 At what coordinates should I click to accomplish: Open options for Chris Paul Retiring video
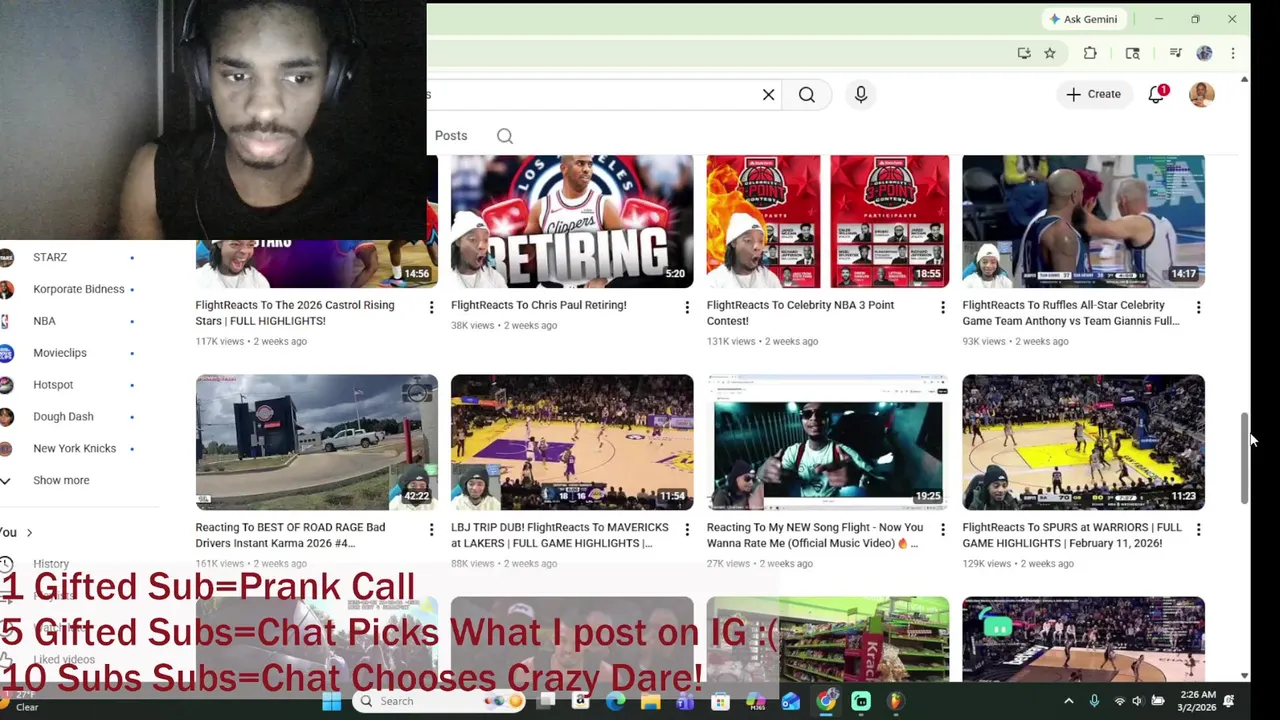point(687,308)
